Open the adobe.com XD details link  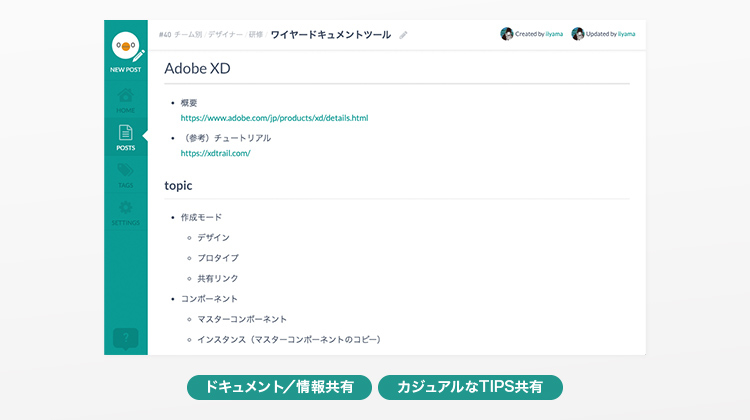tap(274, 118)
